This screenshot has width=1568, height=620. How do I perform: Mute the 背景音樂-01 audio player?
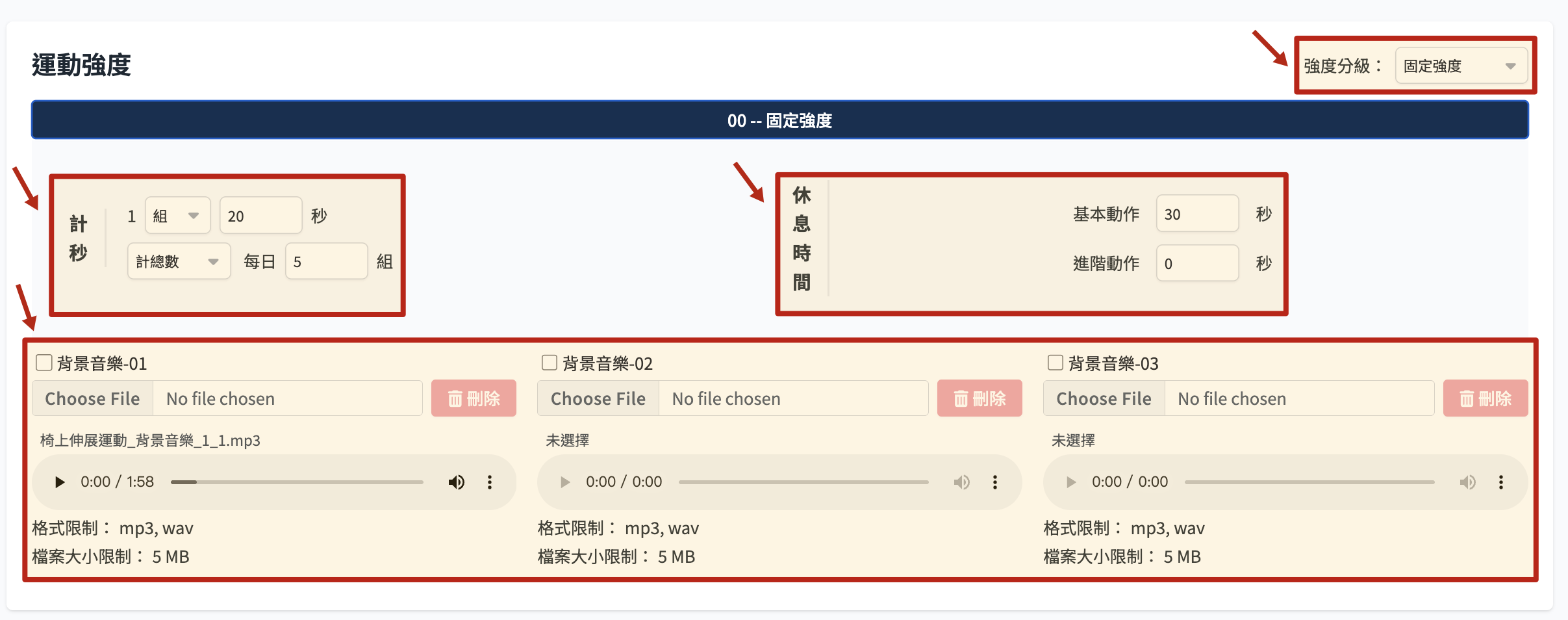tap(456, 482)
